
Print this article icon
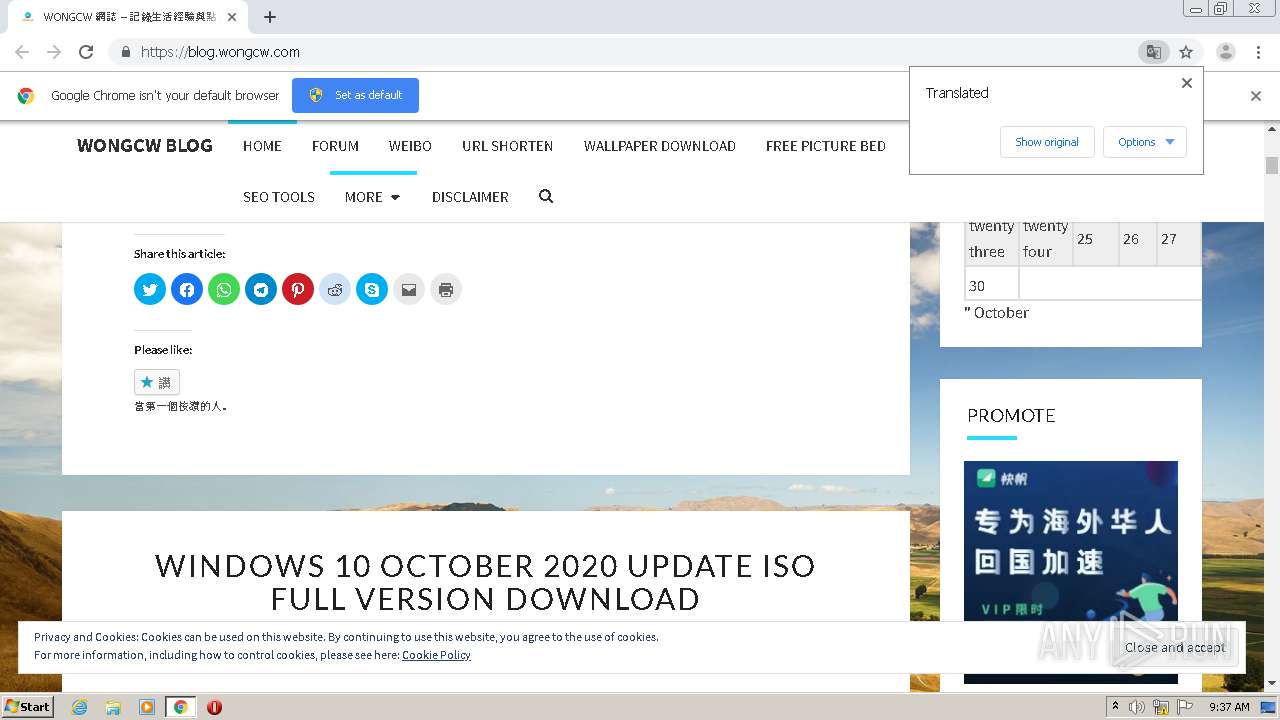click(x=446, y=290)
